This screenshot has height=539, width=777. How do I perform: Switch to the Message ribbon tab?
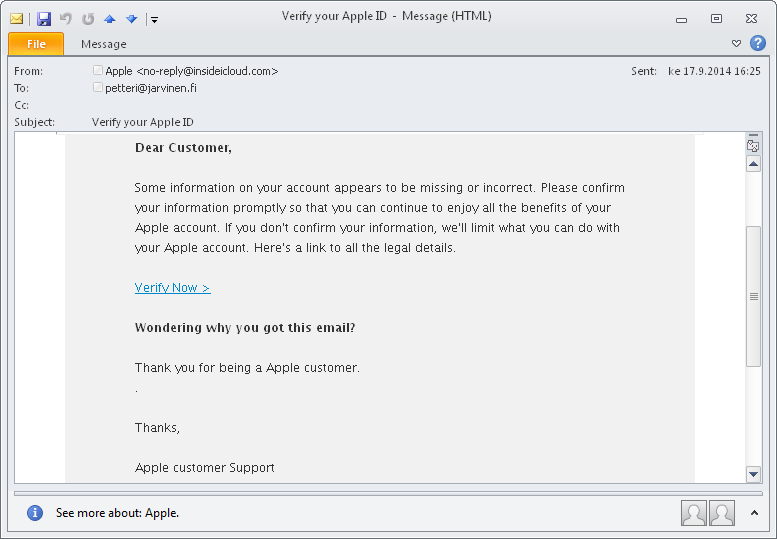point(104,44)
